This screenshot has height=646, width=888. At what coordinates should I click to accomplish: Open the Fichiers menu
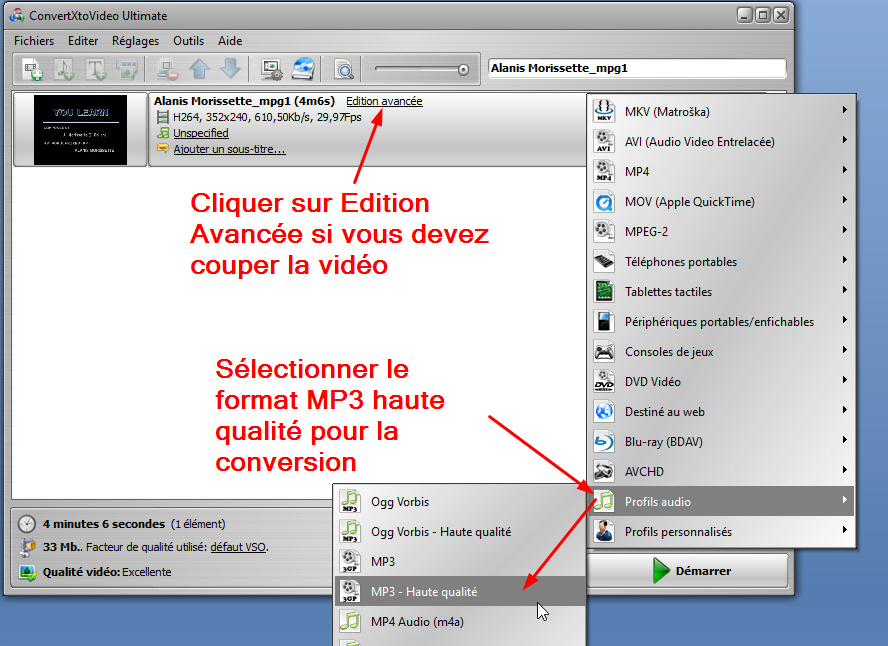pyautogui.click(x=34, y=41)
